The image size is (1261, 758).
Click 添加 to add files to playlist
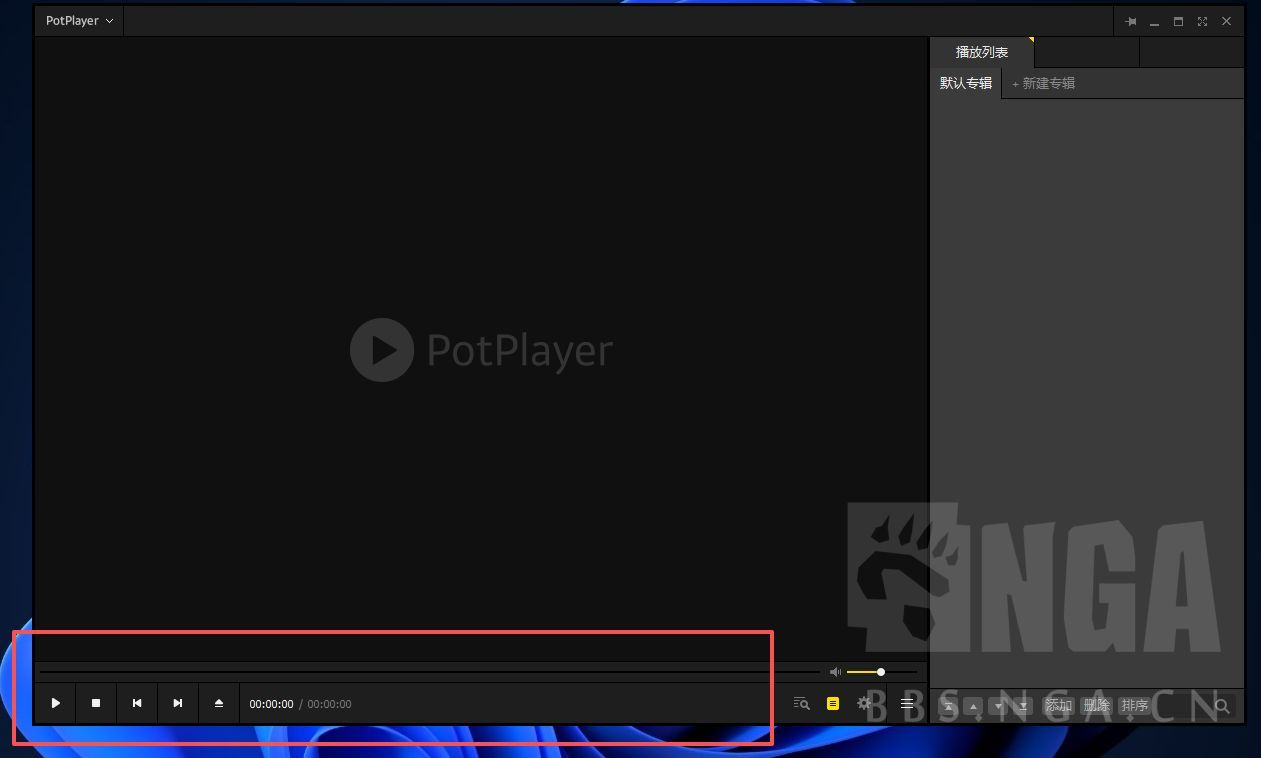pos(1058,705)
